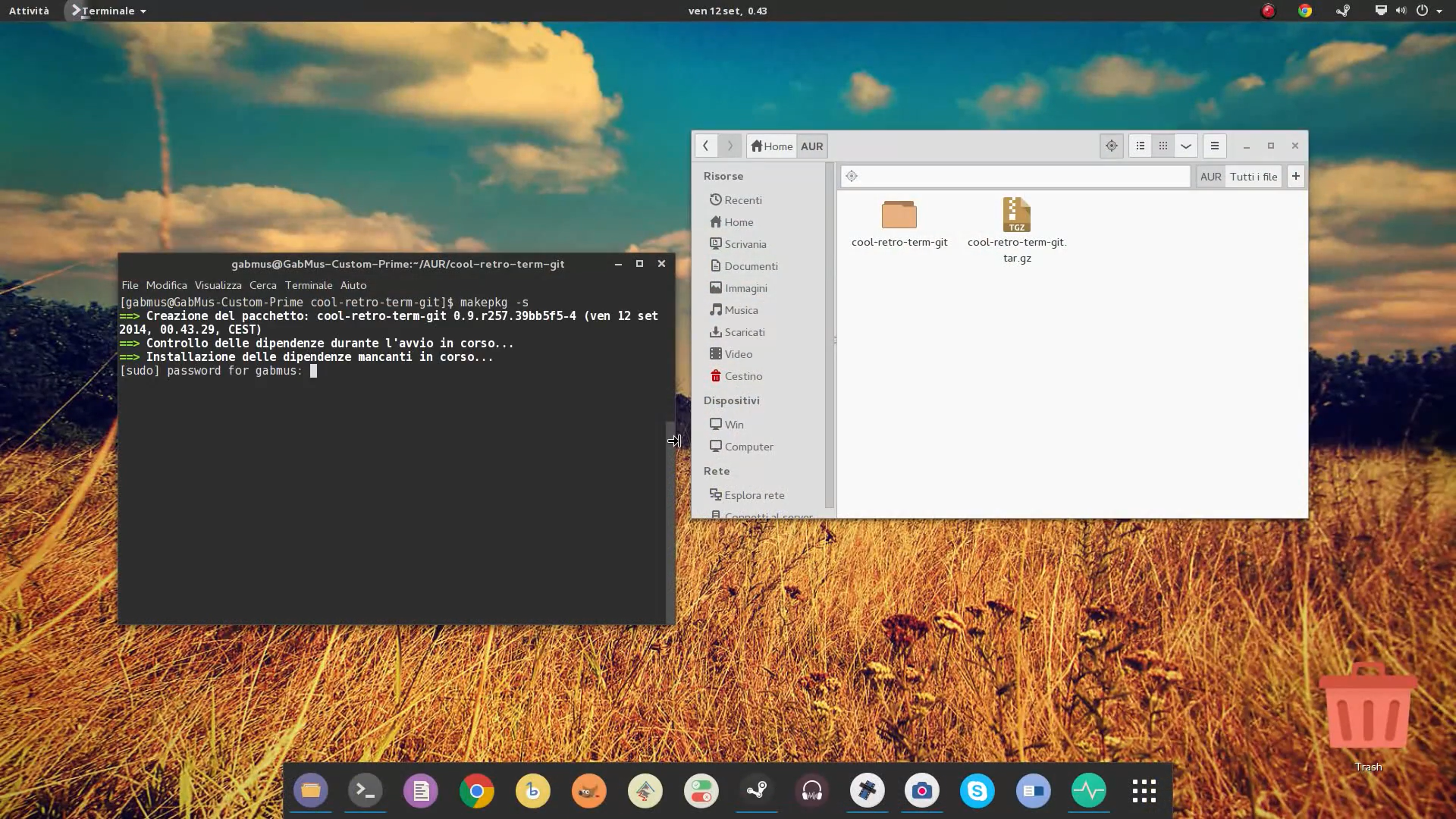Open the system monitor dock icon
The image size is (1456, 819).
(1089, 791)
